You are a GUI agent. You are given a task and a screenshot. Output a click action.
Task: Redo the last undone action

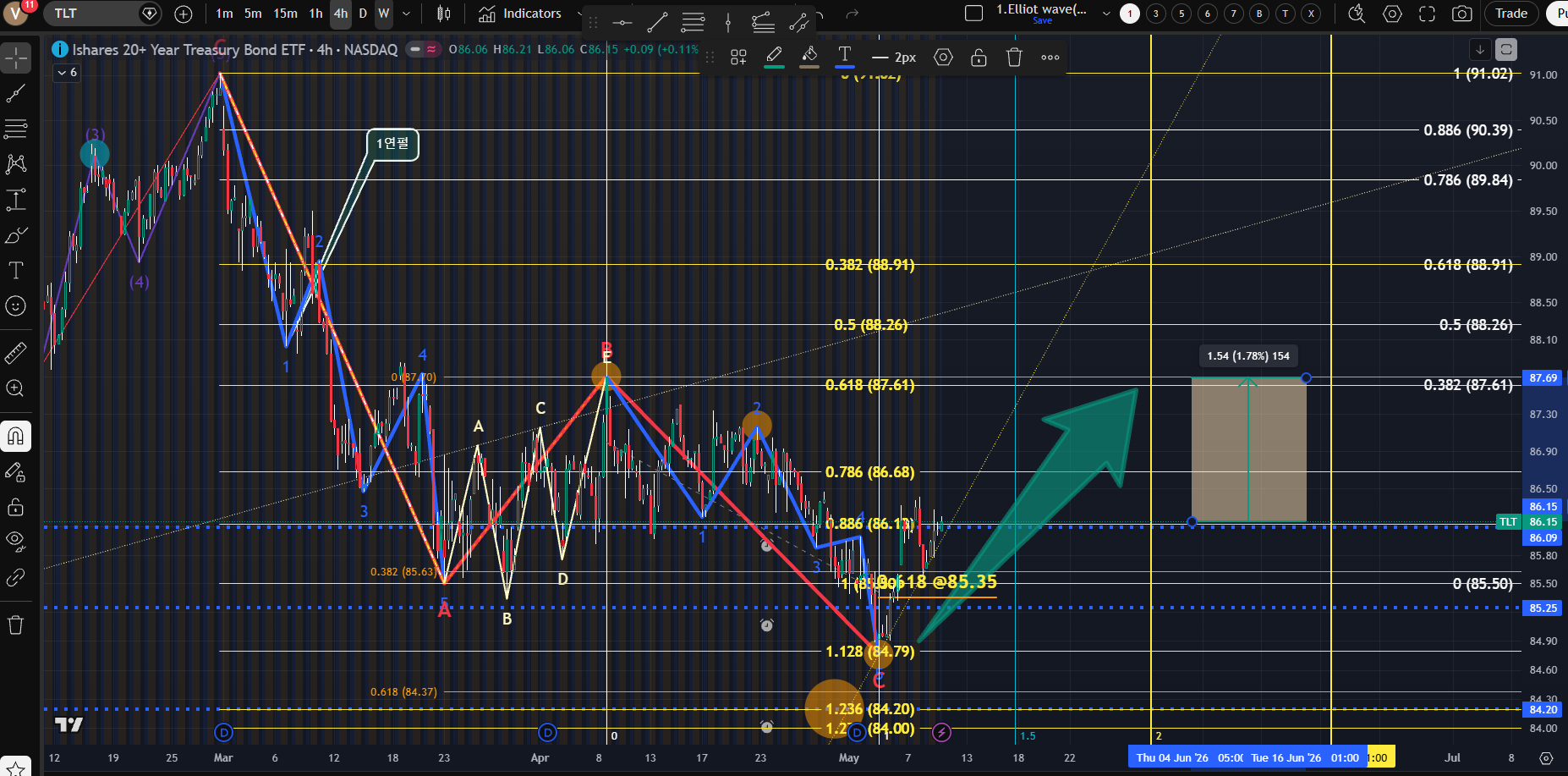tap(853, 14)
